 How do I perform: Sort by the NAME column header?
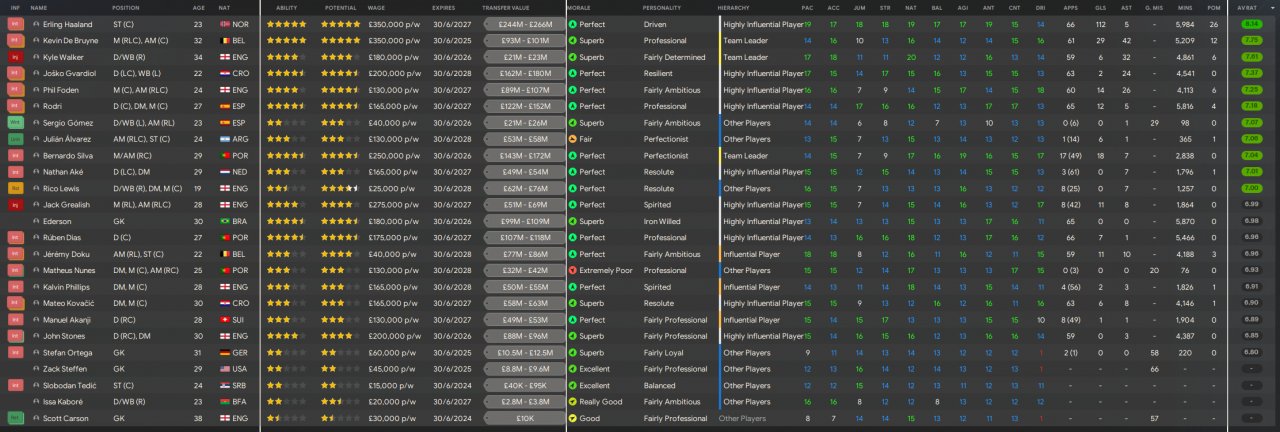tap(39, 7)
